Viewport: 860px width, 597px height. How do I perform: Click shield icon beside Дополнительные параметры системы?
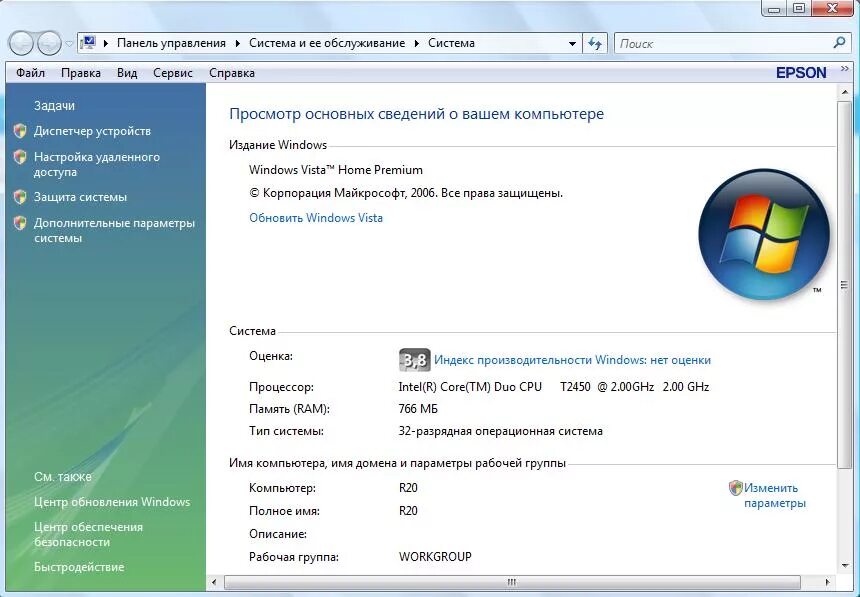coord(20,222)
